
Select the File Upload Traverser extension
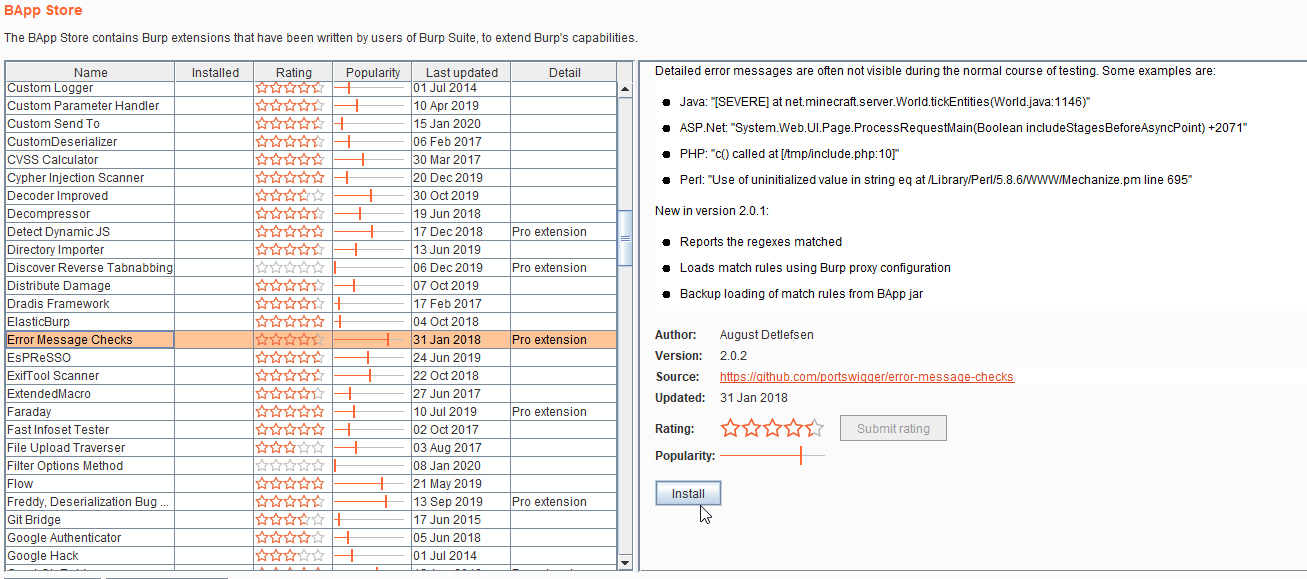pos(311,448)
